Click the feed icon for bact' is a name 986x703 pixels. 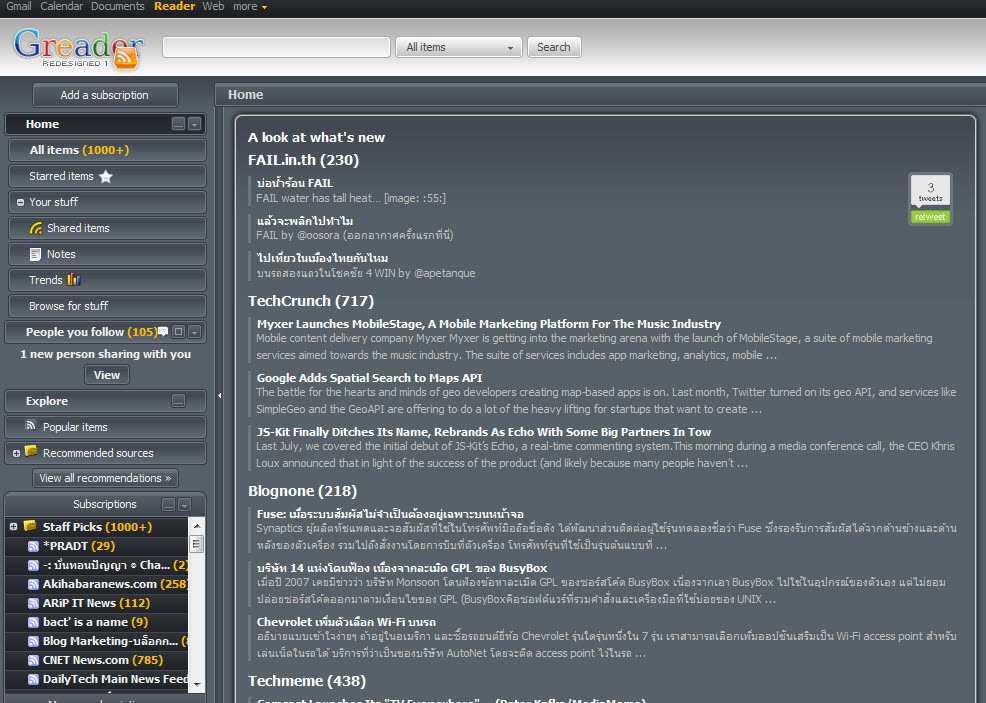(x=33, y=622)
